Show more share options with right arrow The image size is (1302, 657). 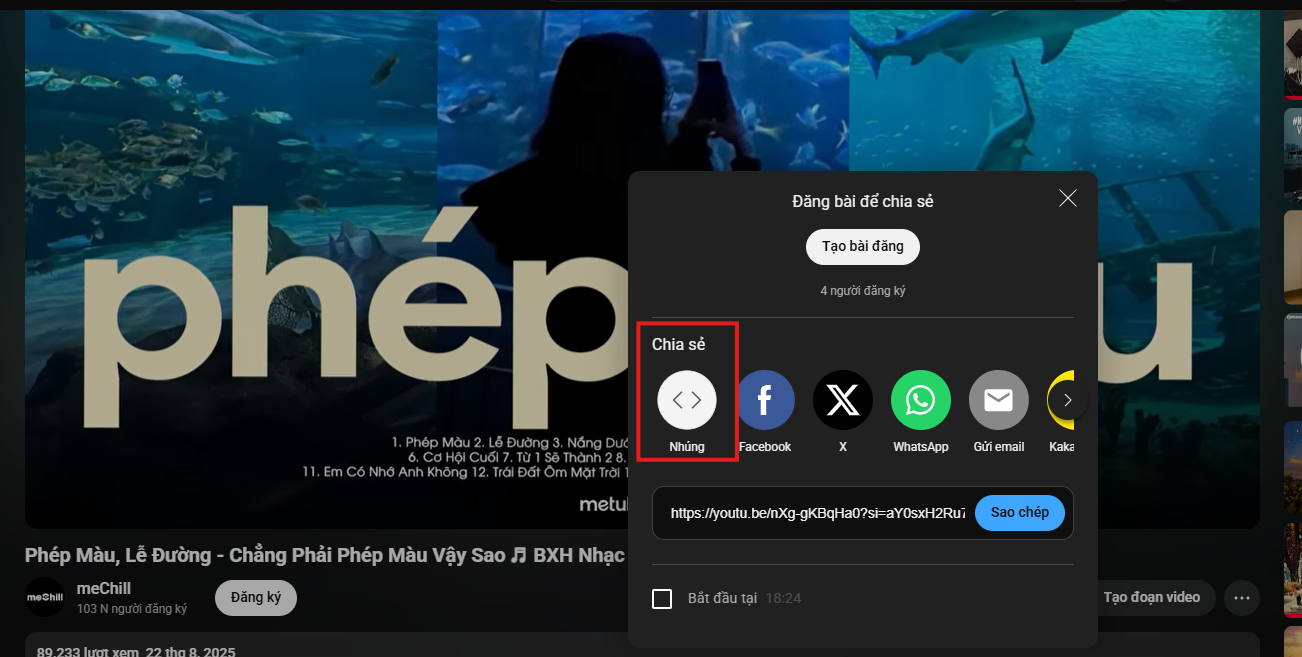coord(1068,400)
